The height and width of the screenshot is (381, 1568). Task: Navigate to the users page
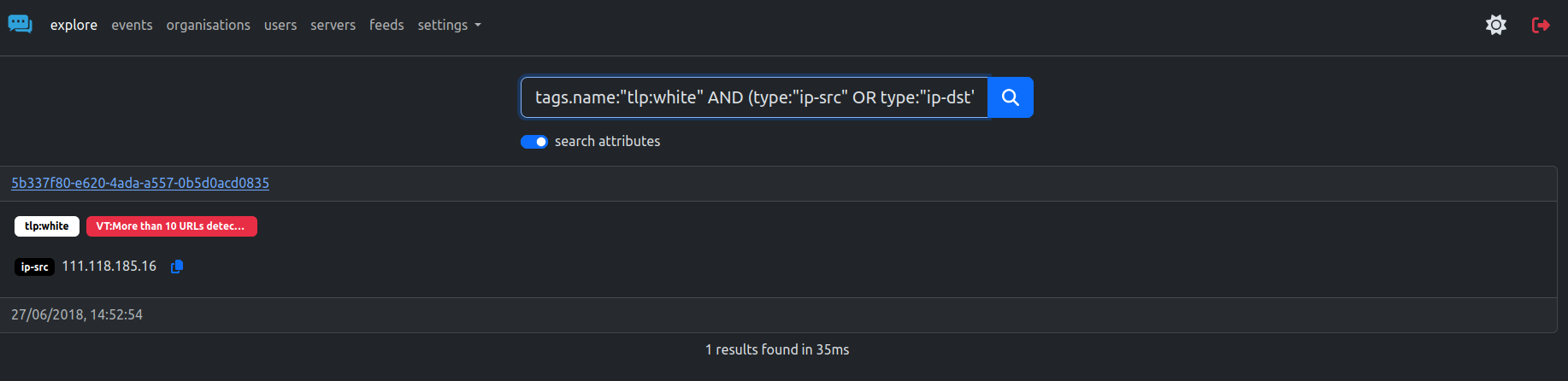(280, 25)
